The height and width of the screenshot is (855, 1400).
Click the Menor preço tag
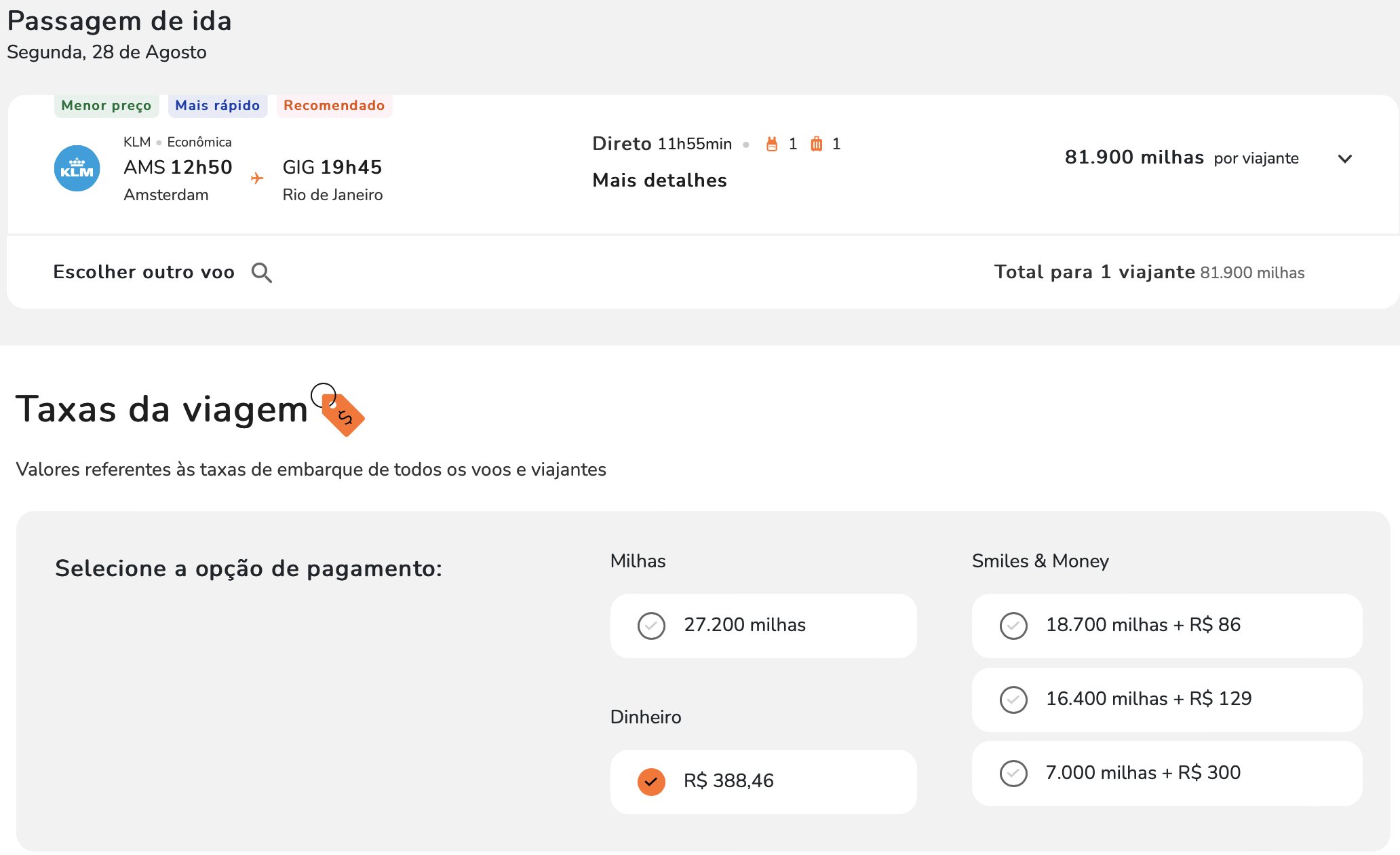[x=106, y=106]
